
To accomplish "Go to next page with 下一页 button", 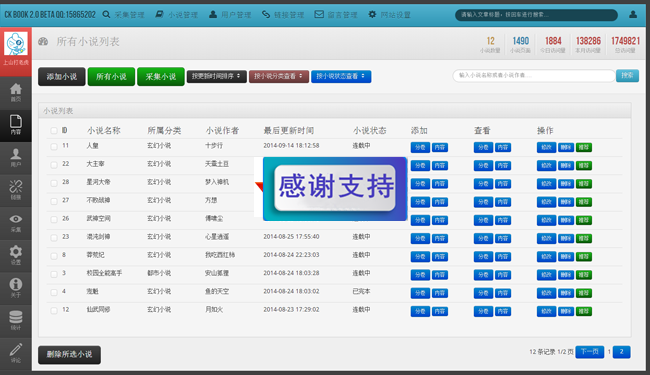I will 589,352.
